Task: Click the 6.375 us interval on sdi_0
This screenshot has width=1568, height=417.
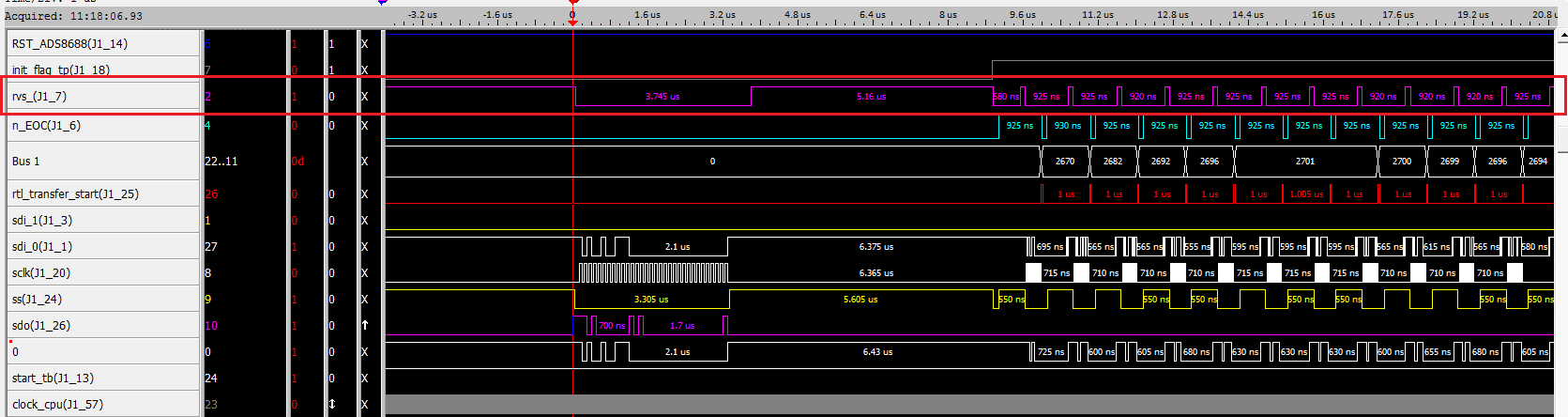Action: [876, 246]
